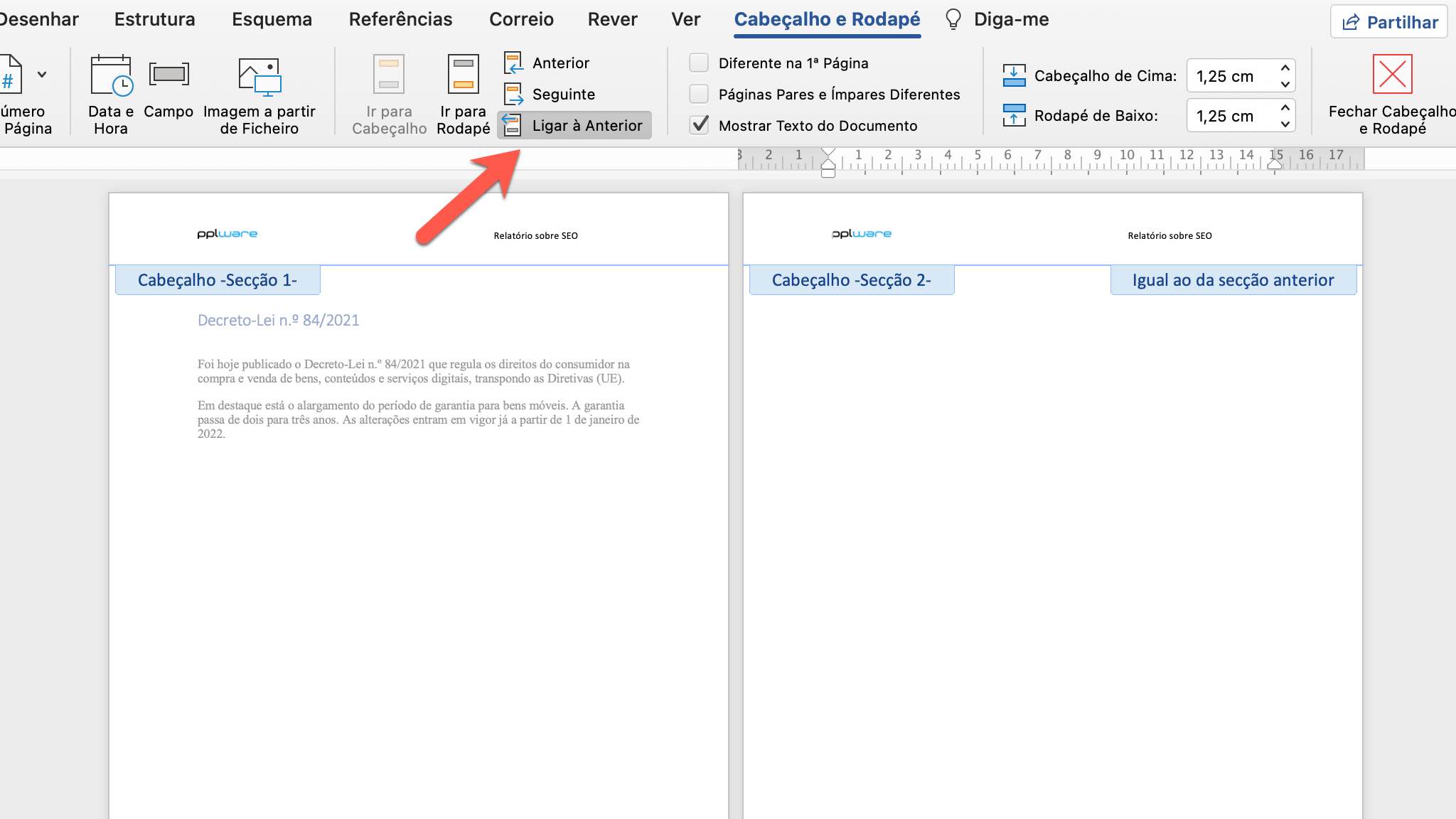Check Páginas Pares e Ímpares Diferentes
Image resolution: width=1456 pixels, height=819 pixels.
pyautogui.click(x=699, y=94)
